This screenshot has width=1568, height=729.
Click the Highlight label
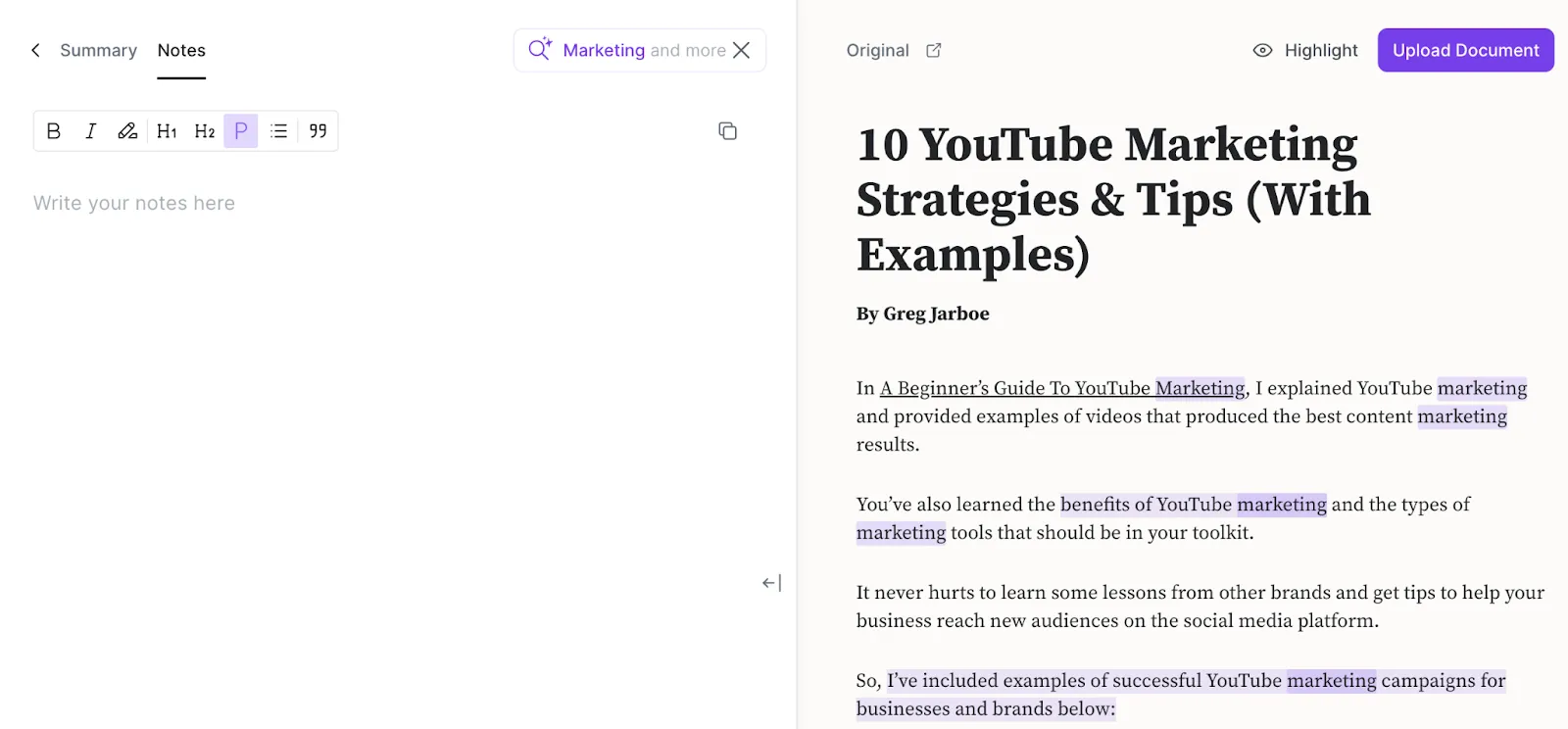point(1321,50)
